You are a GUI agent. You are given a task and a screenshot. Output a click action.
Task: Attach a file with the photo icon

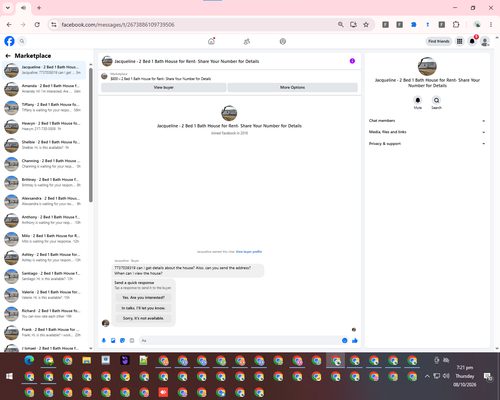pyautogui.click(x=113, y=340)
